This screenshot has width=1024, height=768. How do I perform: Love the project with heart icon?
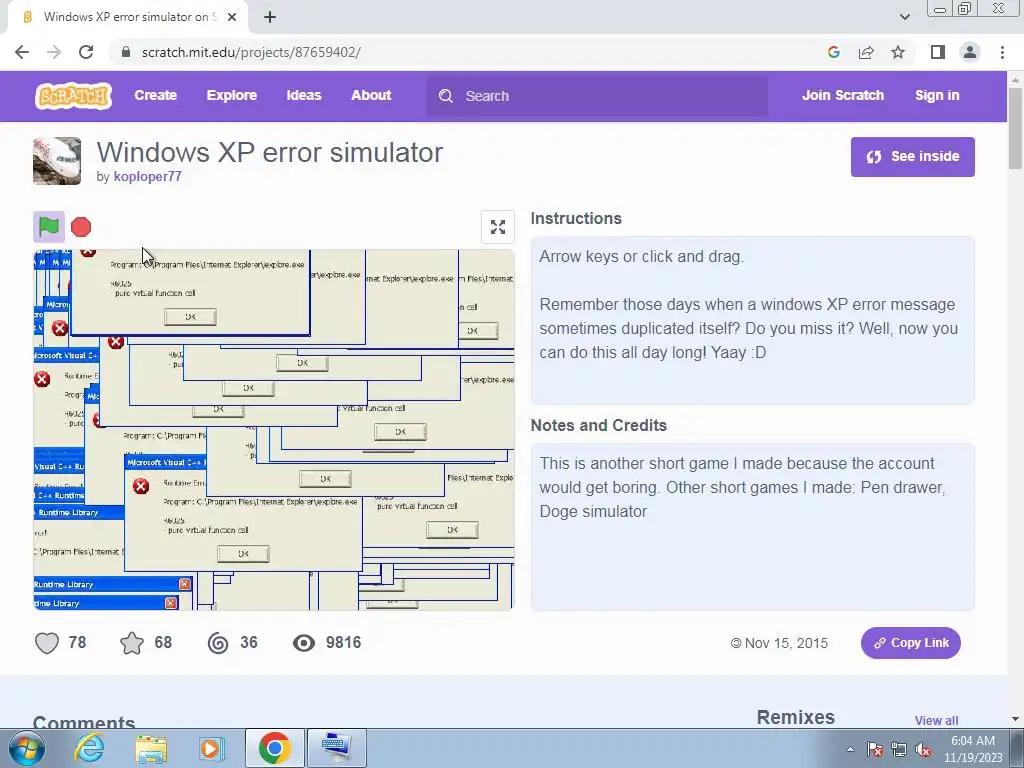pos(47,643)
